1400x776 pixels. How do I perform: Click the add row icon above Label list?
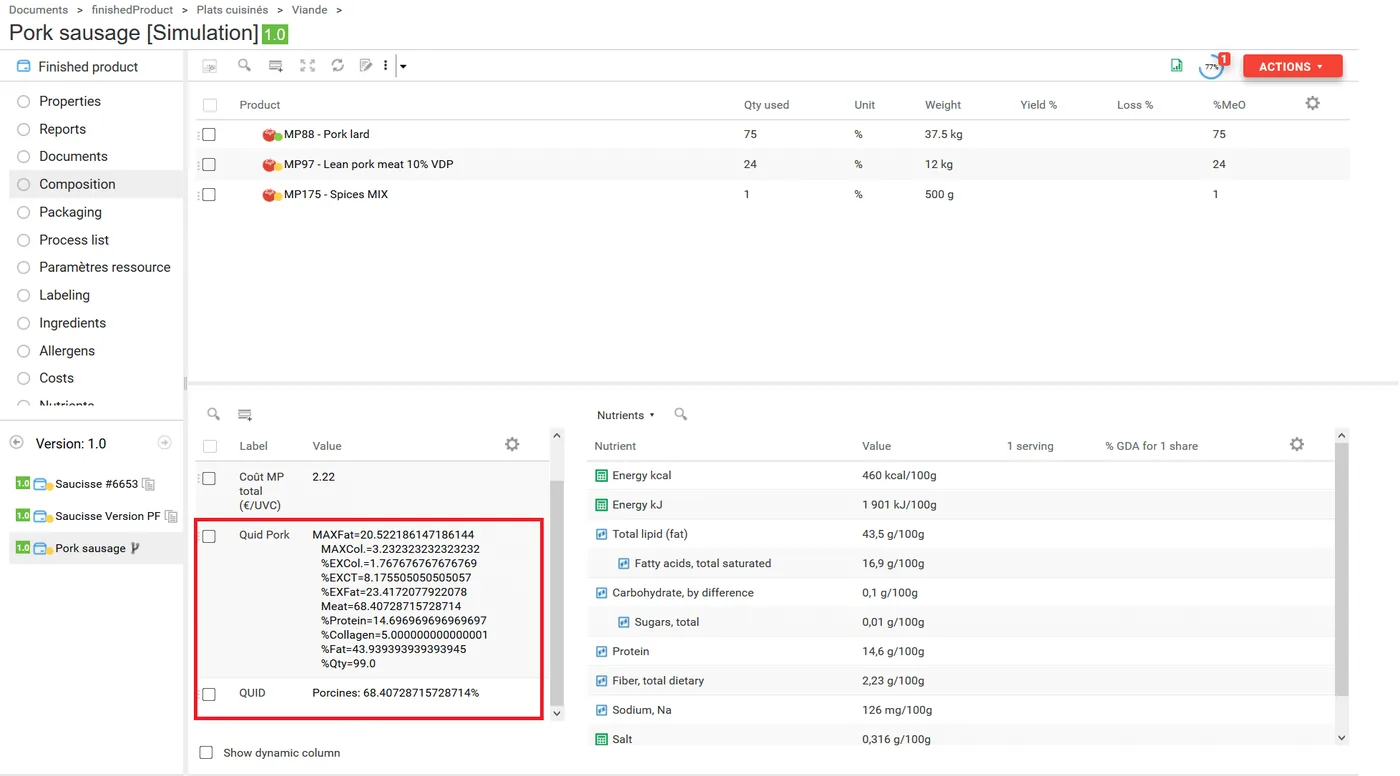pyautogui.click(x=245, y=414)
